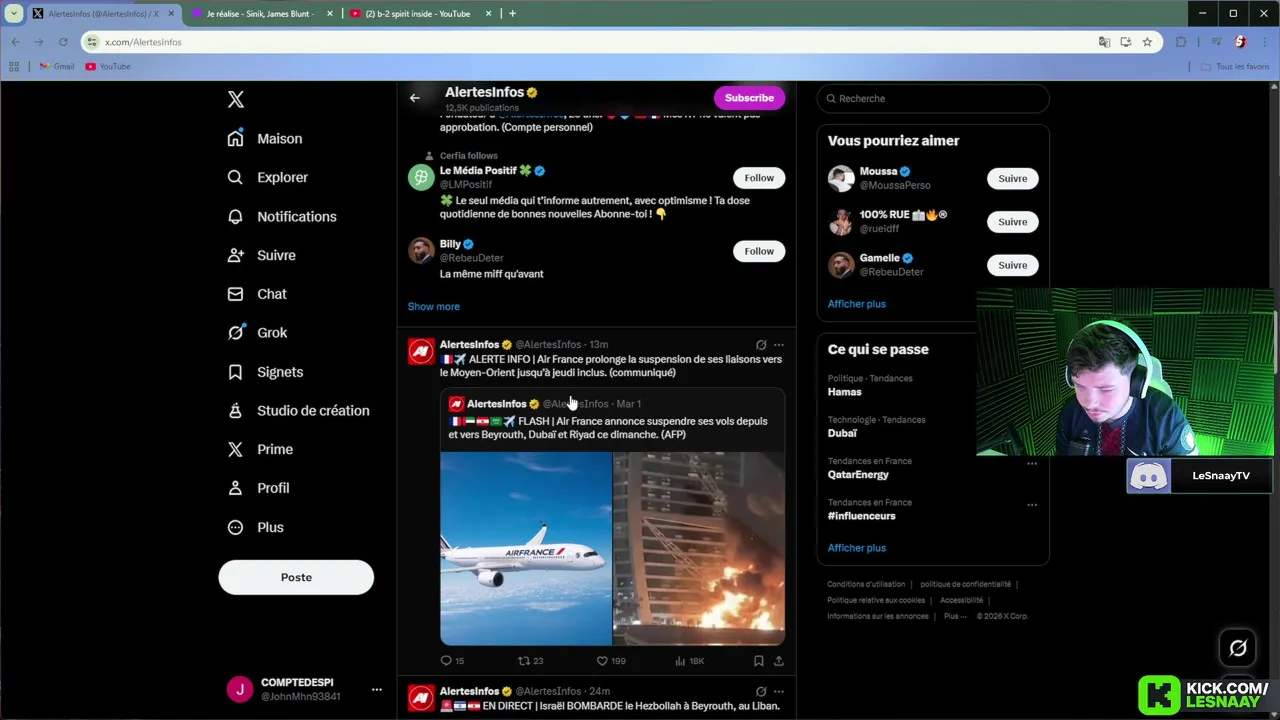The width and height of the screenshot is (1280, 720).
Task: View stats of Air France post
Action: click(x=690, y=661)
